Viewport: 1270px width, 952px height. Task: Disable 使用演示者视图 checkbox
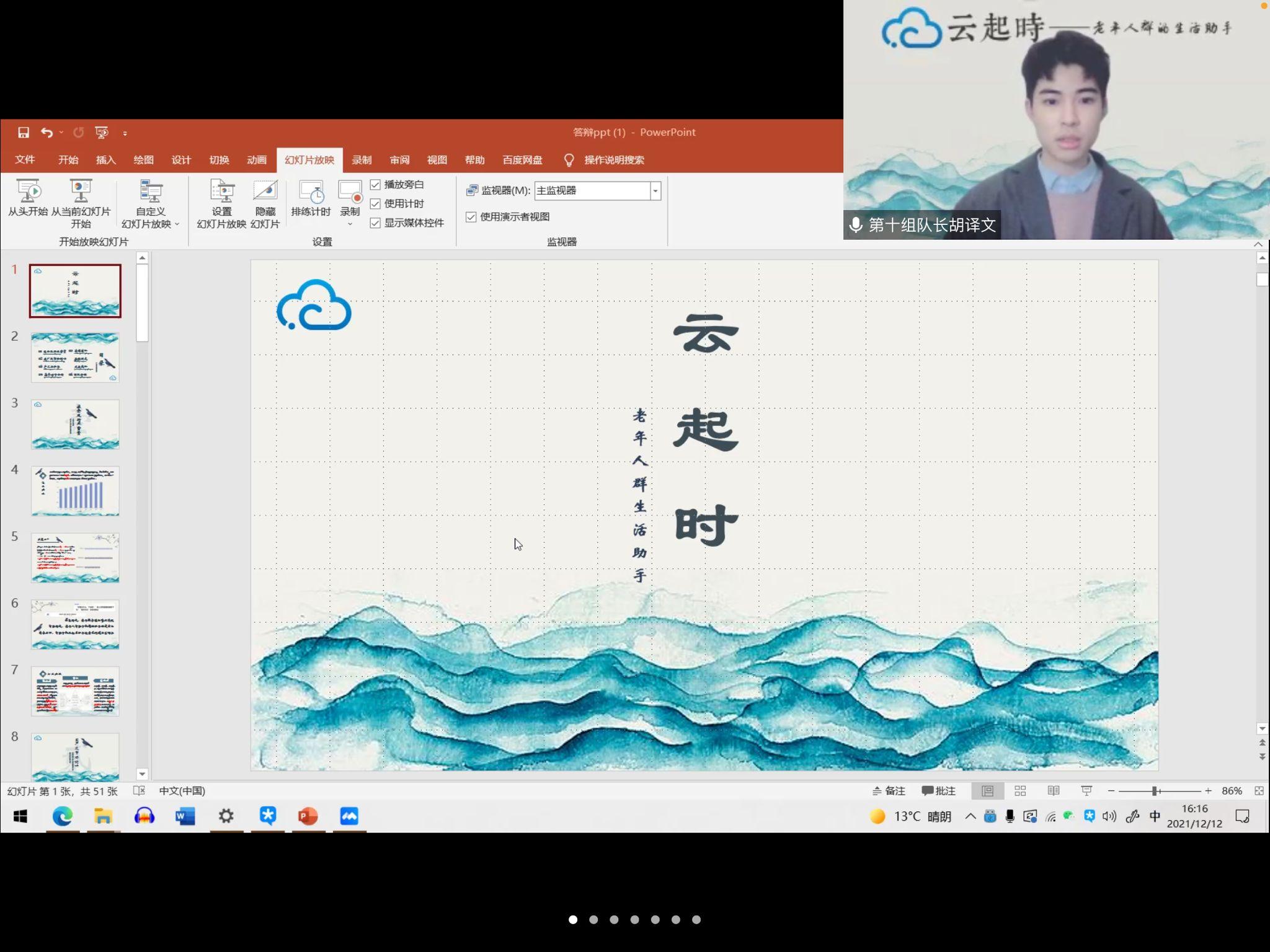[471, 217]
